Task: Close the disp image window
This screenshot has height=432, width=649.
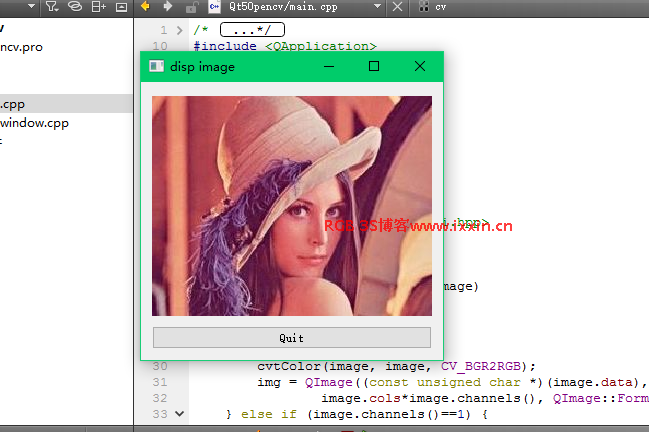Action: point(420,66)
